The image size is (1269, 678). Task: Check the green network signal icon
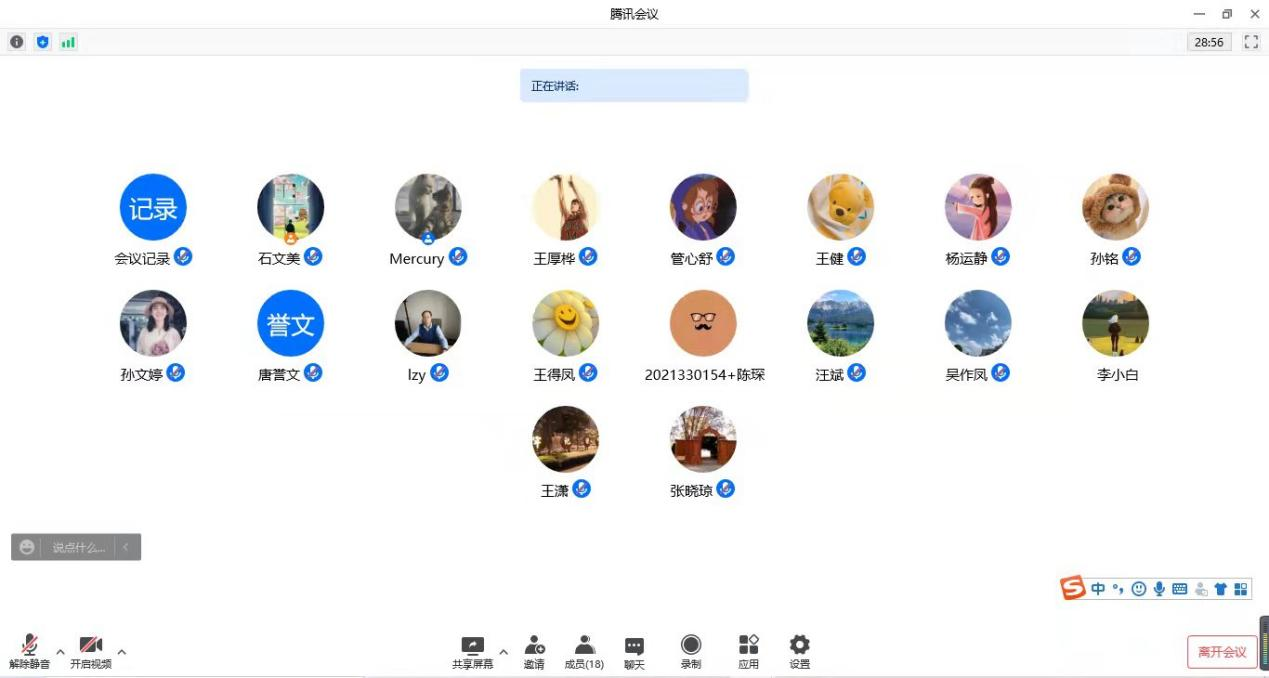click(x=68, y=42)
